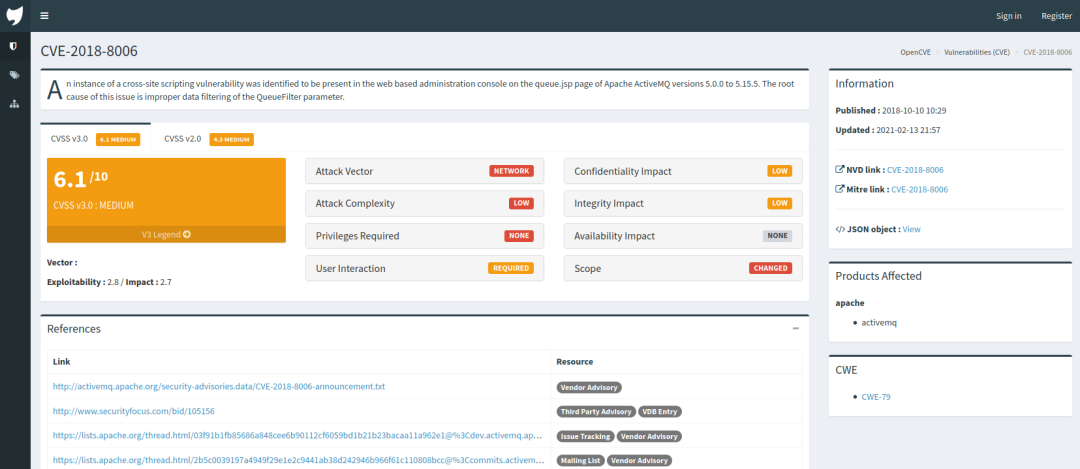The height and width of the screenshot is (469, 1080).
Task: Click the NETWORK attack vector badge
Action: [x=511, y=171]
